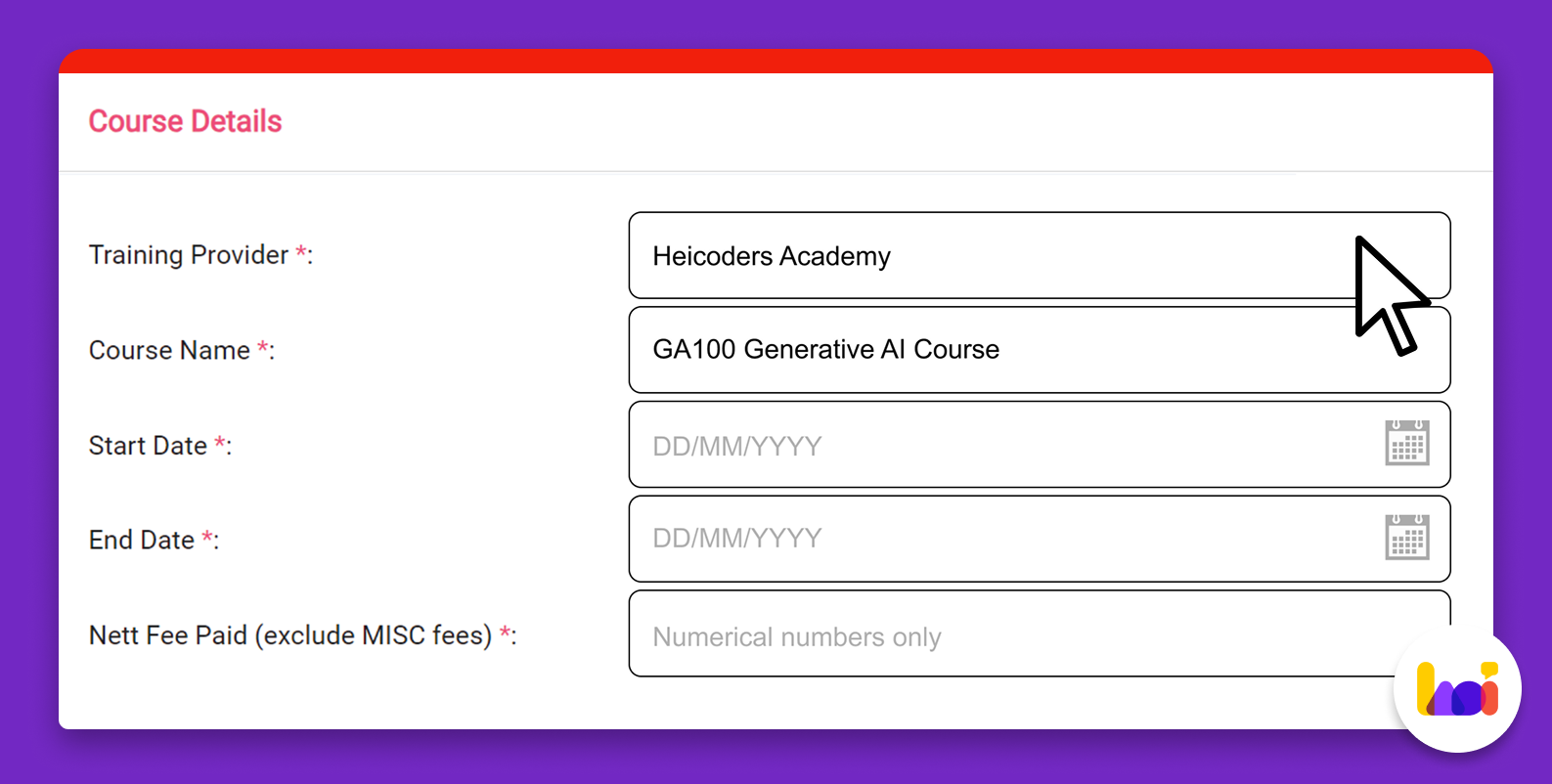The image size is (1552, 784).
Task: Click the calendar icon beside DD/MM/YYYY End Date
Action: tap(1407, 539)
